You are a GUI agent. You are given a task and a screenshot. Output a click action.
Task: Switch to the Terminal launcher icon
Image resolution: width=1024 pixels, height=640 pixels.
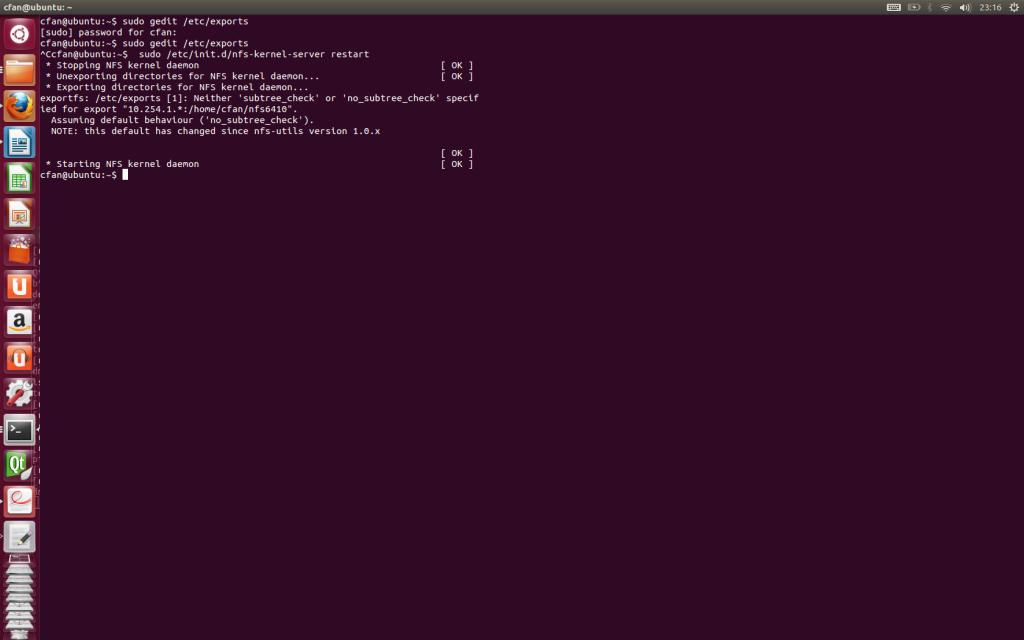(20, 430)
